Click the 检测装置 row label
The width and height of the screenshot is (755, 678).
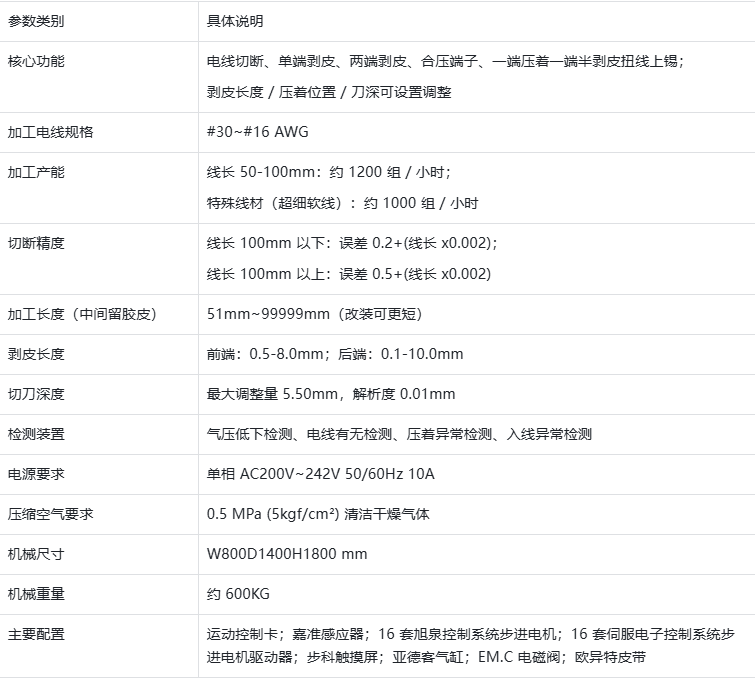tap(36, 434)
